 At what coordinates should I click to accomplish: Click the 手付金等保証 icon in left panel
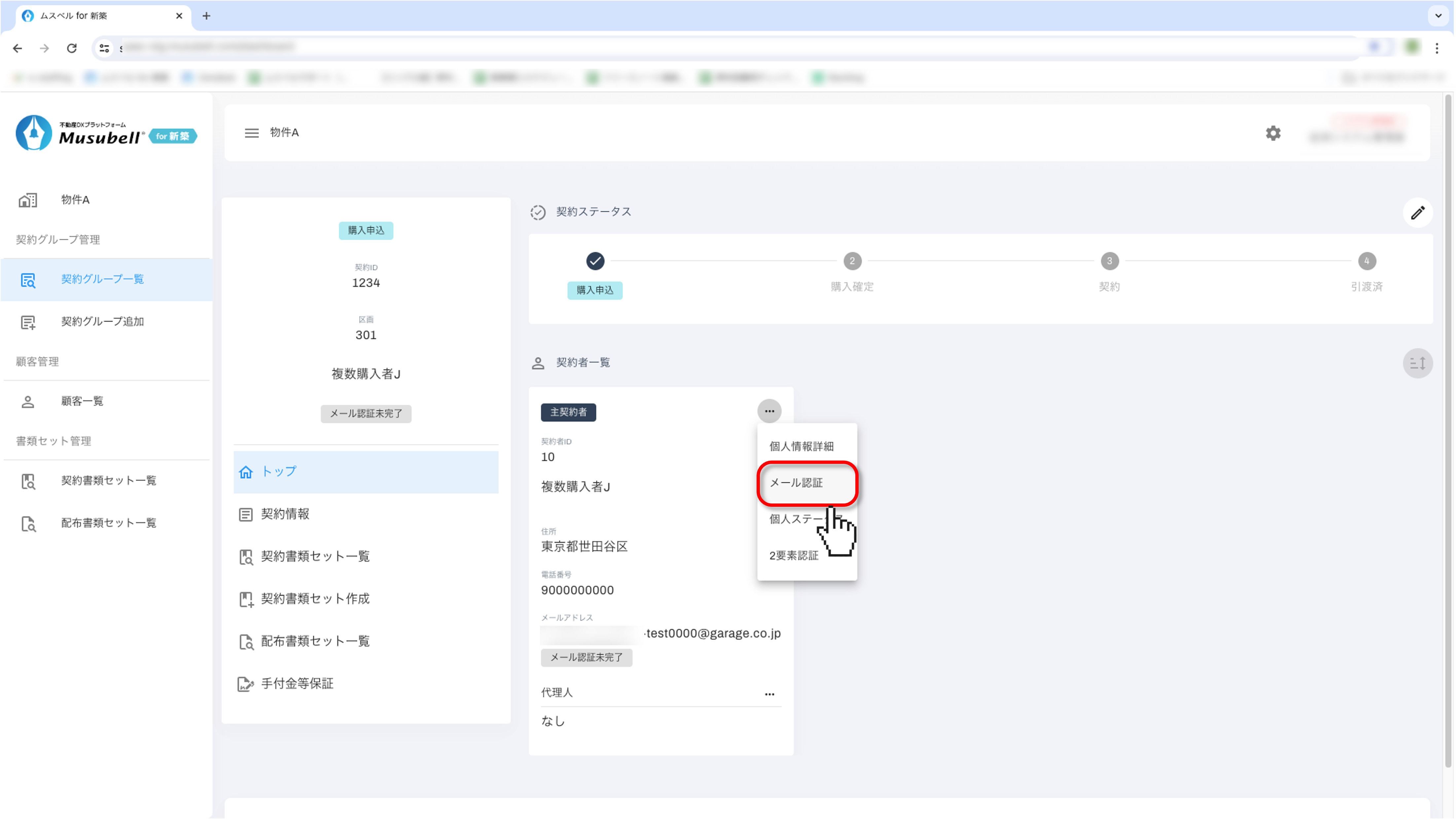pyautogui.click(x=245, y=685)
